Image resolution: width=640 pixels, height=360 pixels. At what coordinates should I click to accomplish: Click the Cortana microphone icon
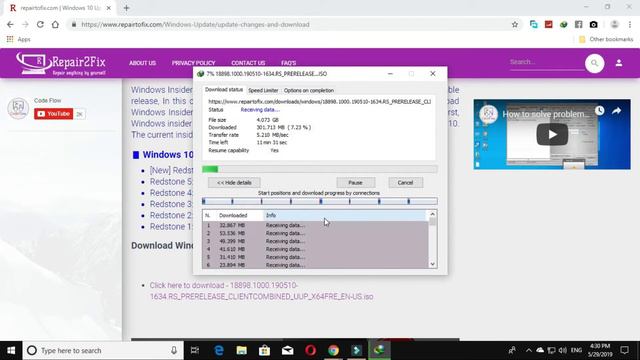(x=174, y=350)
